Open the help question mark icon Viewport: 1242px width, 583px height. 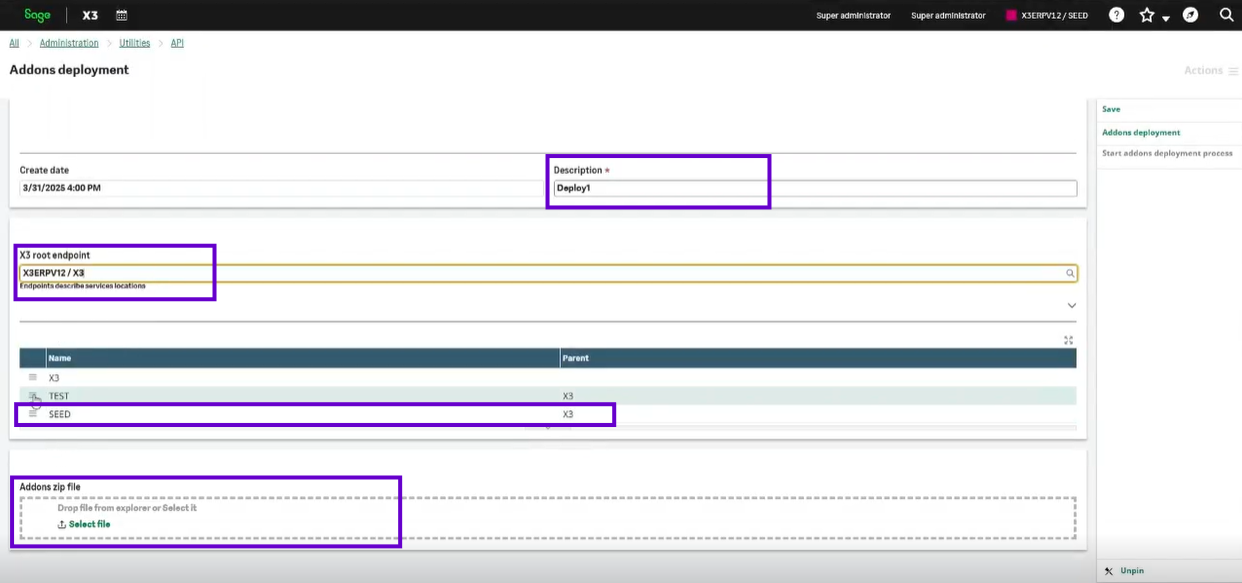1117,15
